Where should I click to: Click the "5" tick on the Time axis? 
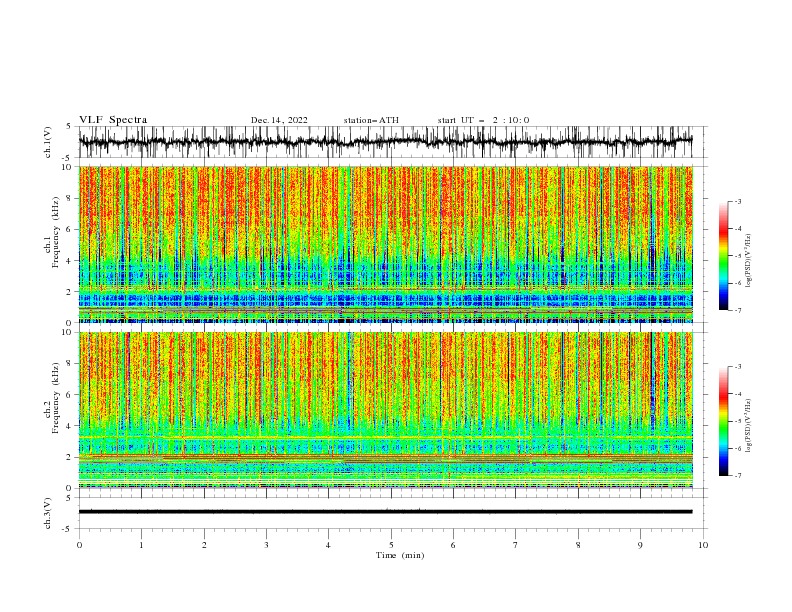pyautogui.click(x=391, y=545)
